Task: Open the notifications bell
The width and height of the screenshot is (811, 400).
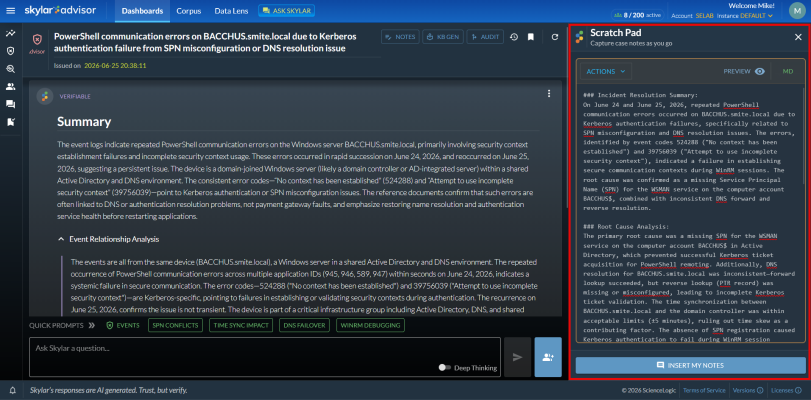Action: pyautogui.click(x=12, y=390)
